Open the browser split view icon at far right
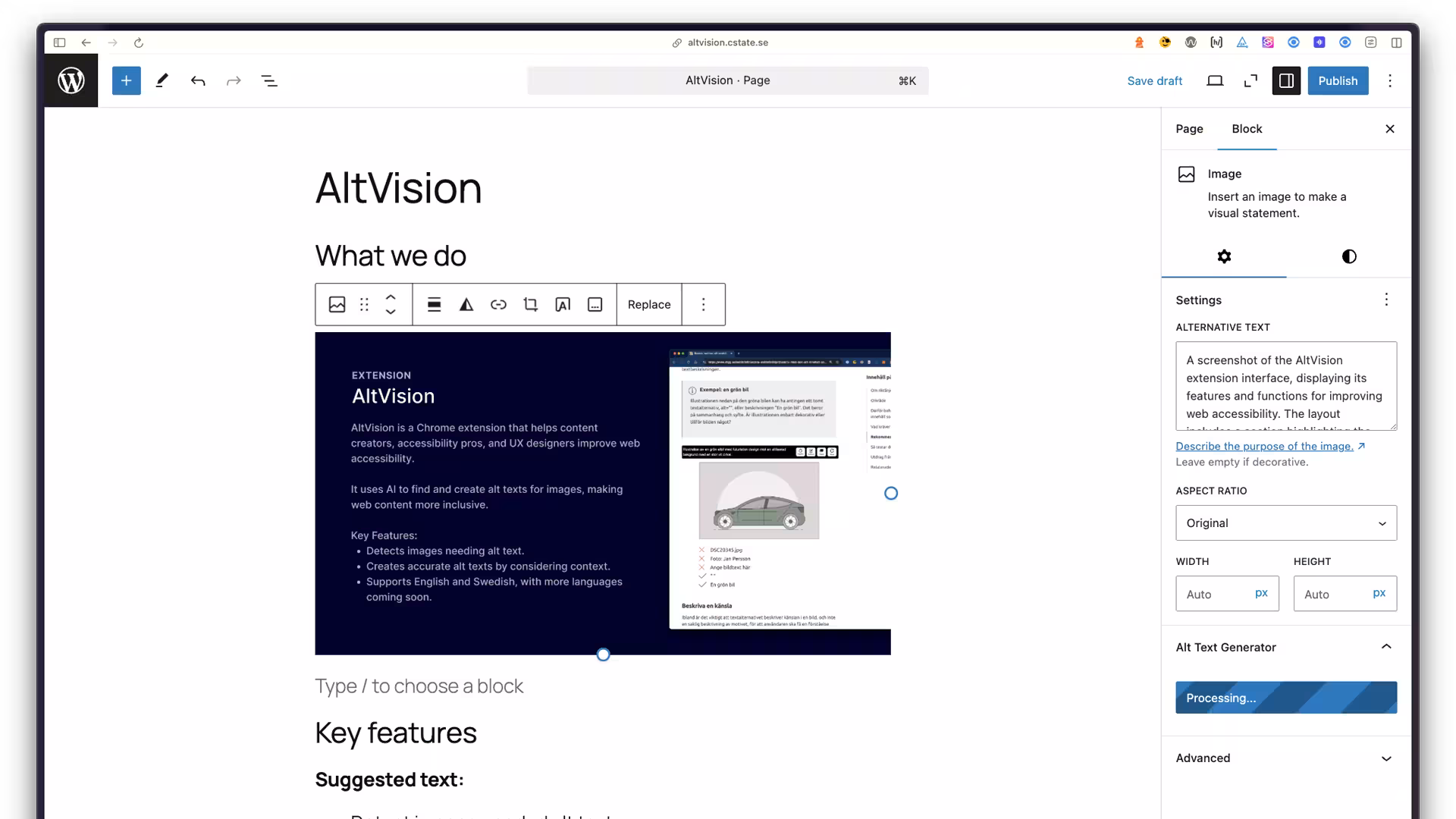Image resolution: width=1456 pixels, height=819 pixels. click(x=1396, y=42)
